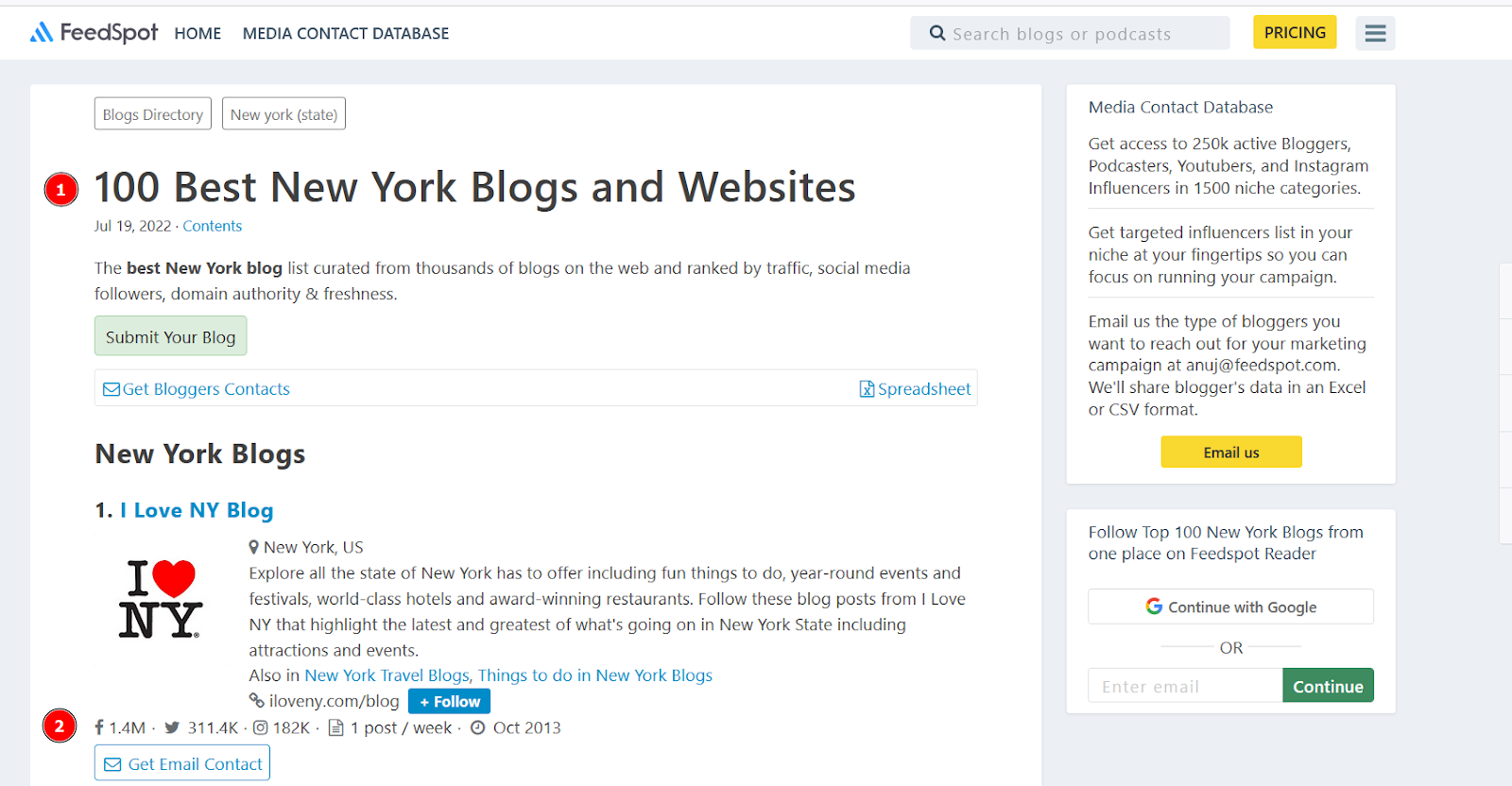Sign in with Continue with Google
The width and height of the screenshot is (1512, 786).
[1231, 607]
